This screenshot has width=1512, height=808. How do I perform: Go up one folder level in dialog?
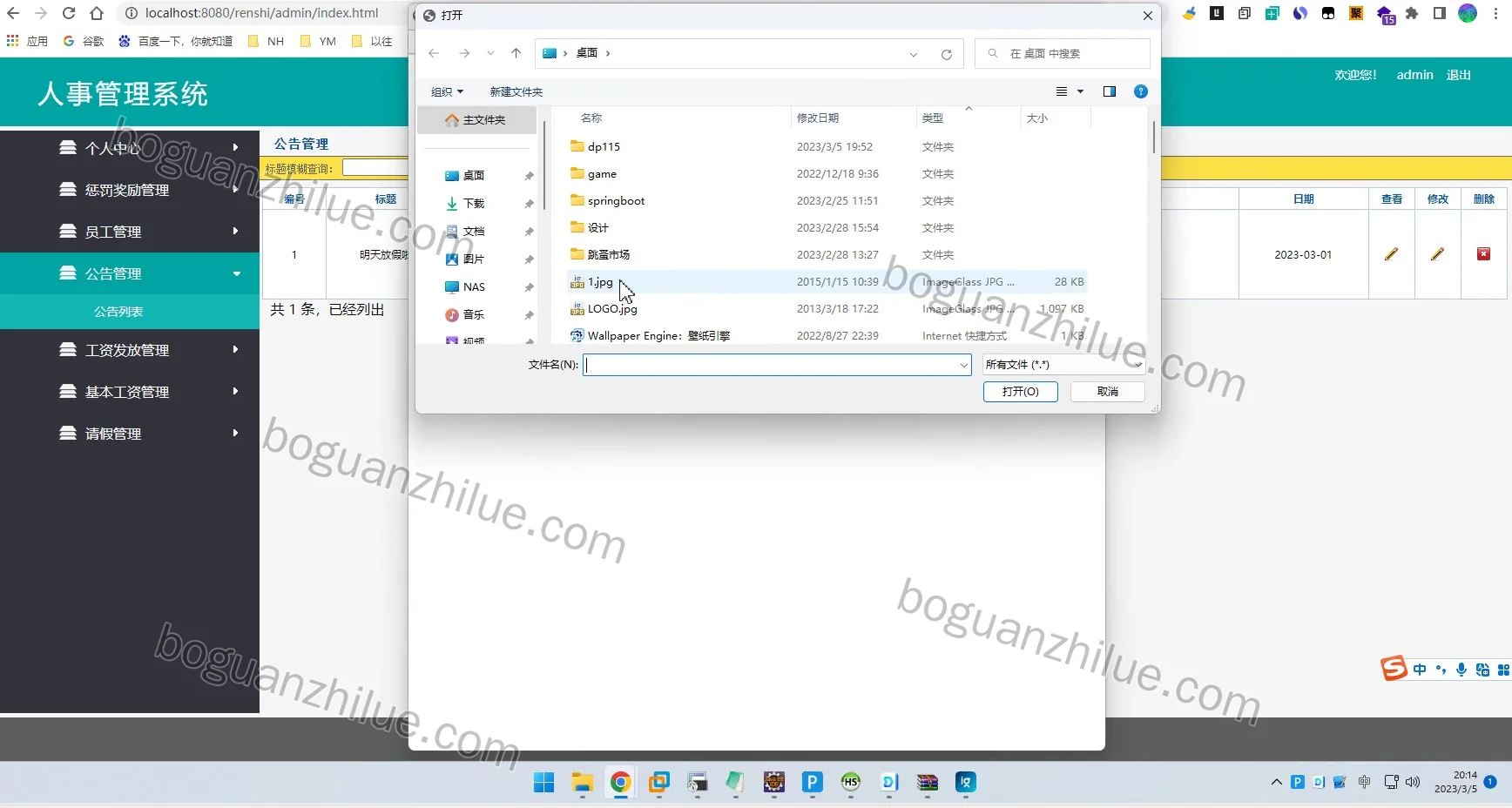[x=516, y=53]
